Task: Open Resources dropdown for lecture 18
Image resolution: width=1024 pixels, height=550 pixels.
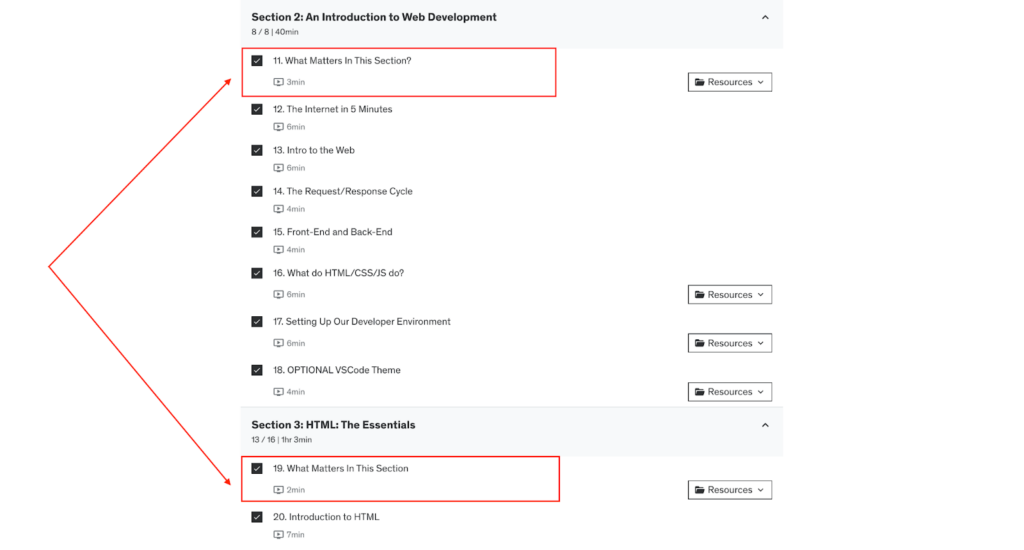Action: [729, 392]
